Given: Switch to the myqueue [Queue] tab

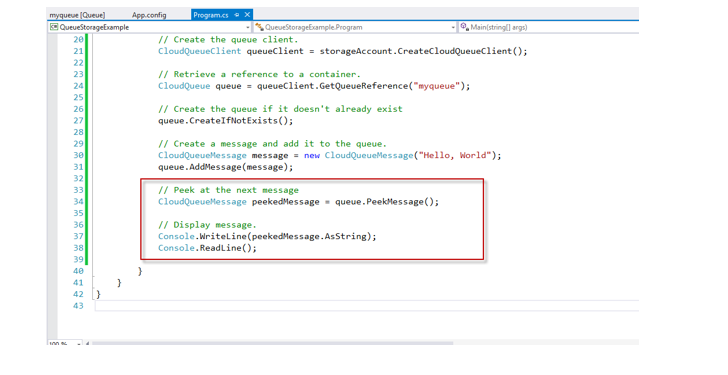Looking at the screenshot, I should [x=78, y=15].
